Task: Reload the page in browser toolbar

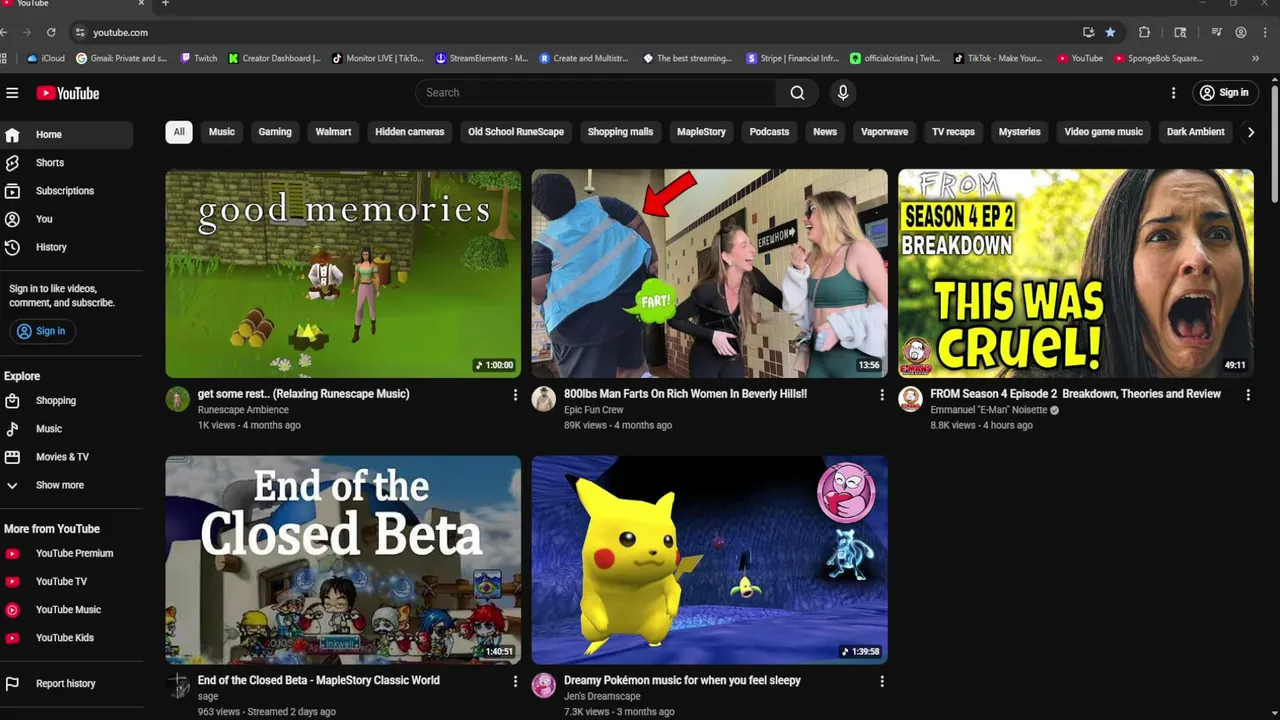Action: (x=51, y=32)
